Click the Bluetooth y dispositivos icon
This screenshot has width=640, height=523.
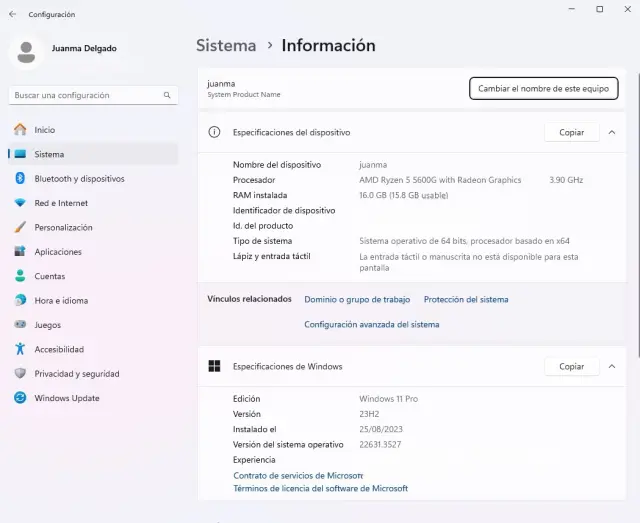click(x=20, y=179)
